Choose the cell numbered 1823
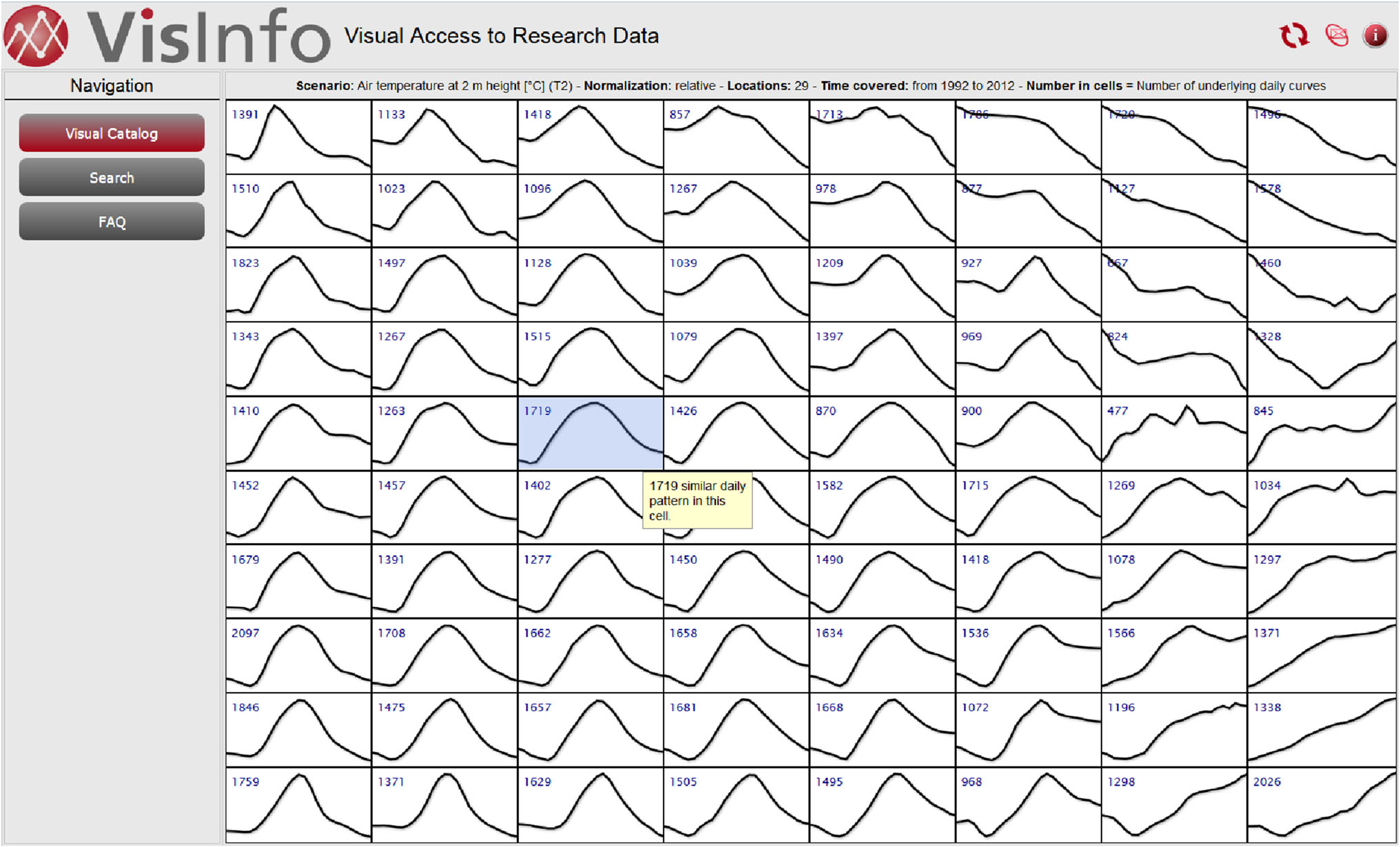Viewport: 1400px width, 847px height. coord(298,285)
